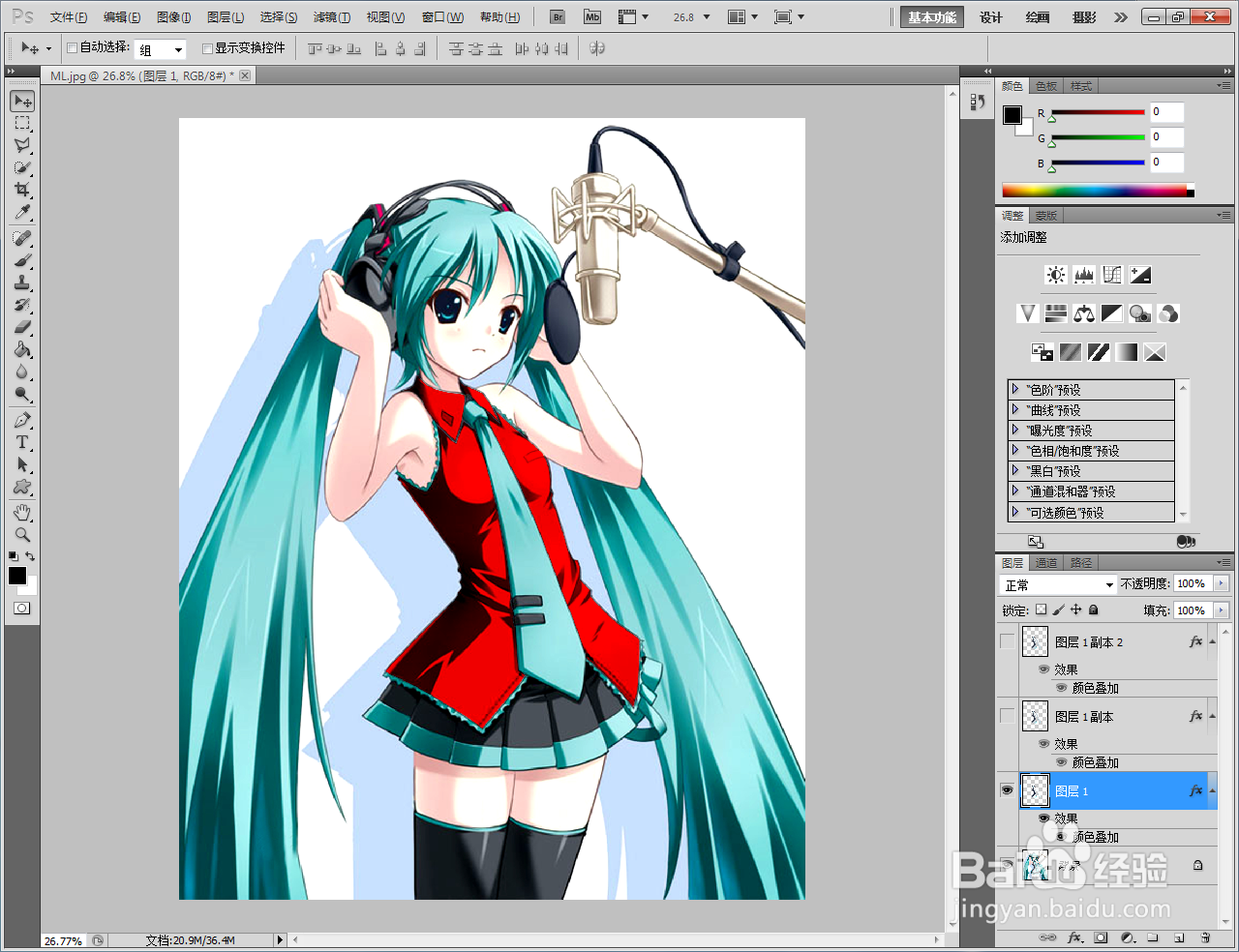Select the Custom Shape tool

tap(22, 487)
